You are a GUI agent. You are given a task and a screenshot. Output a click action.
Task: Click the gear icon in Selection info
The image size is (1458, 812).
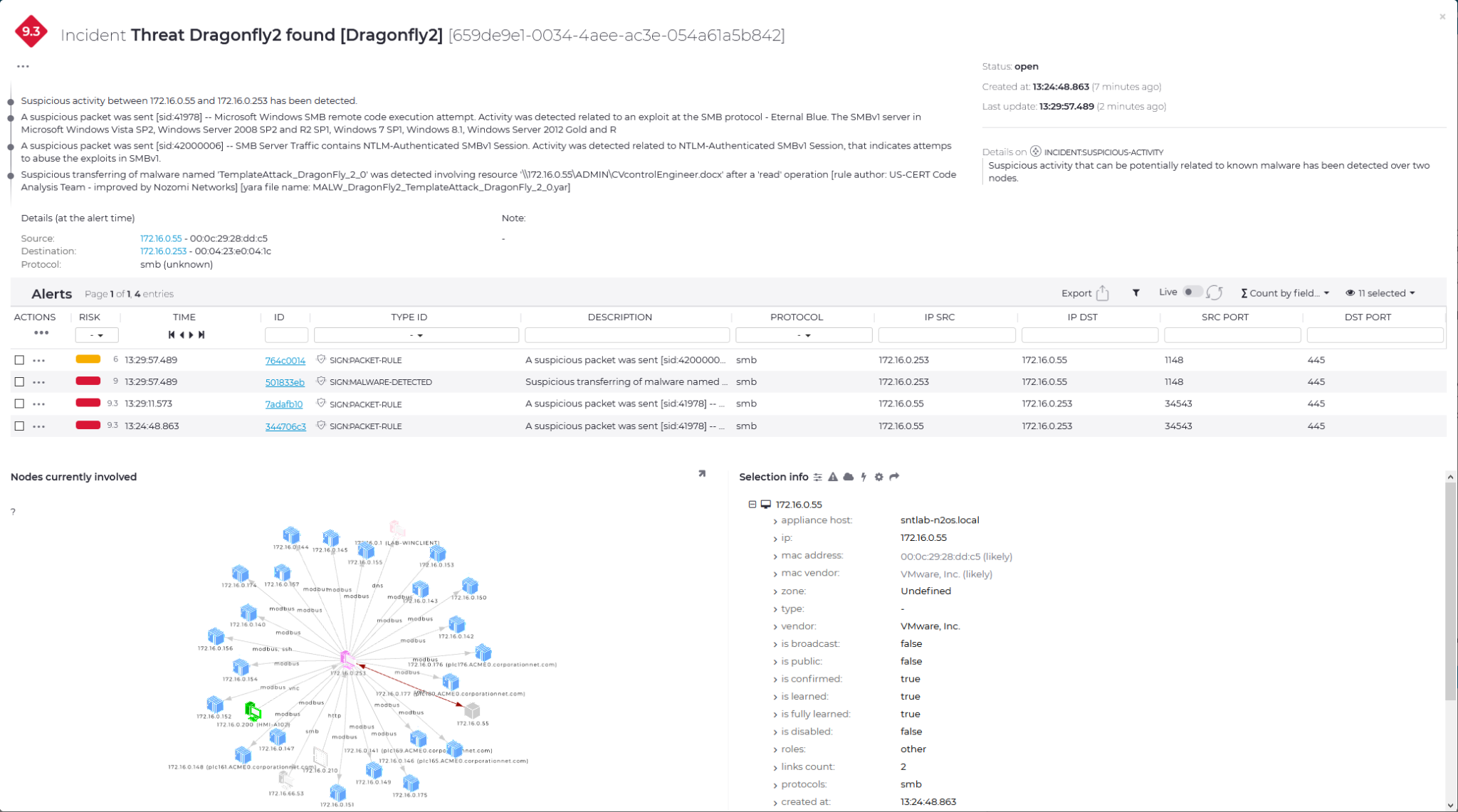pos(879,477)
